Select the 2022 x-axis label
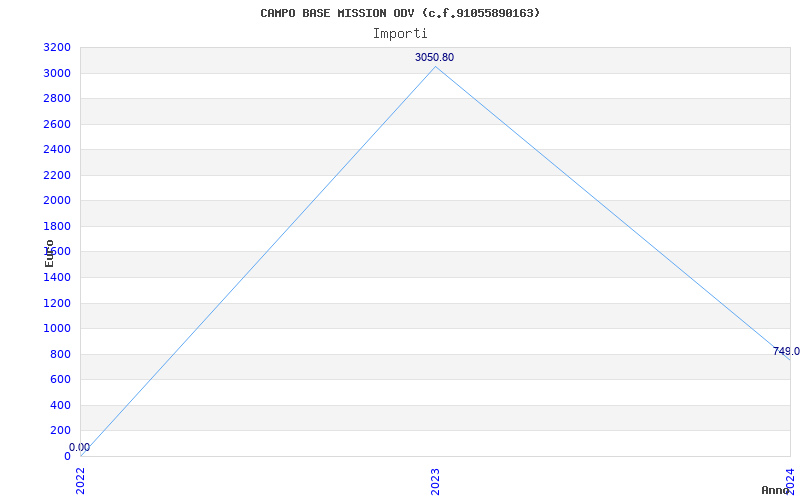800x500 pixels. 81,482
